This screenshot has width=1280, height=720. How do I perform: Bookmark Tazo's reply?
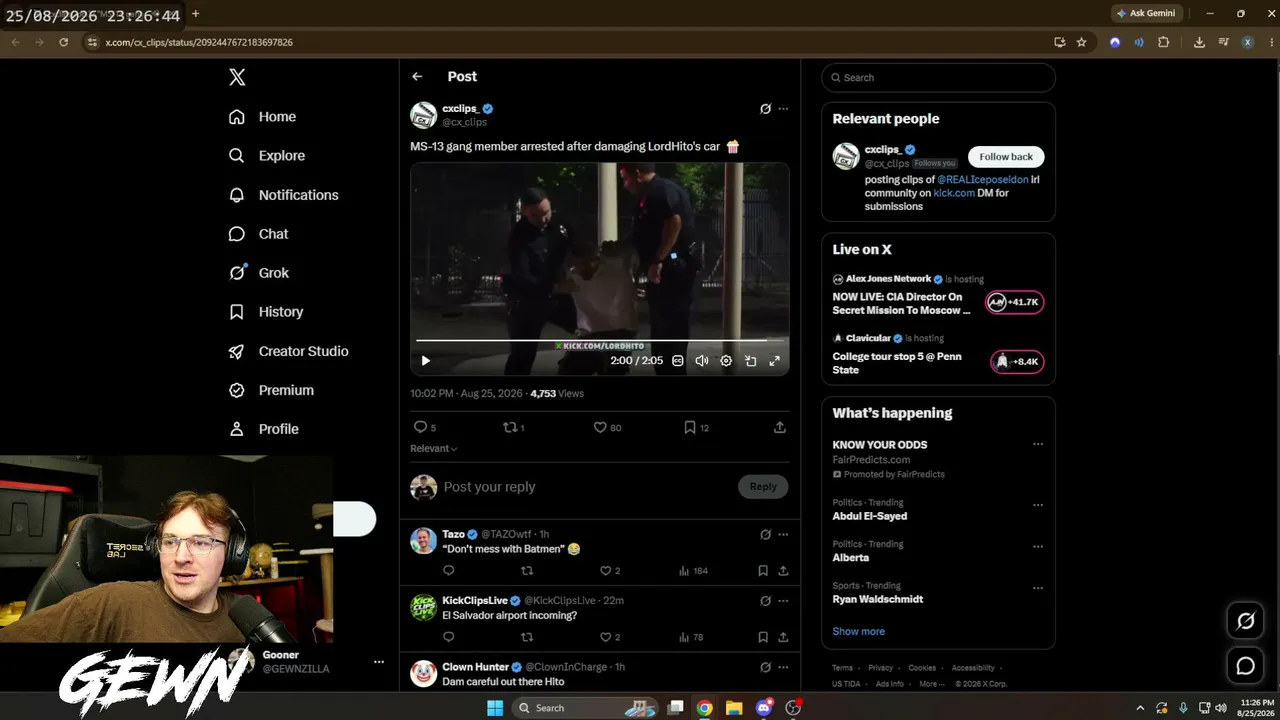click(x=763, y=571)
